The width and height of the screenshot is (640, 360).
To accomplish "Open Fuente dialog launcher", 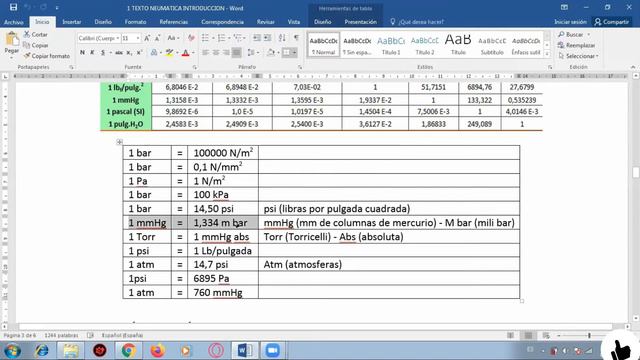I will click(194, 67).
